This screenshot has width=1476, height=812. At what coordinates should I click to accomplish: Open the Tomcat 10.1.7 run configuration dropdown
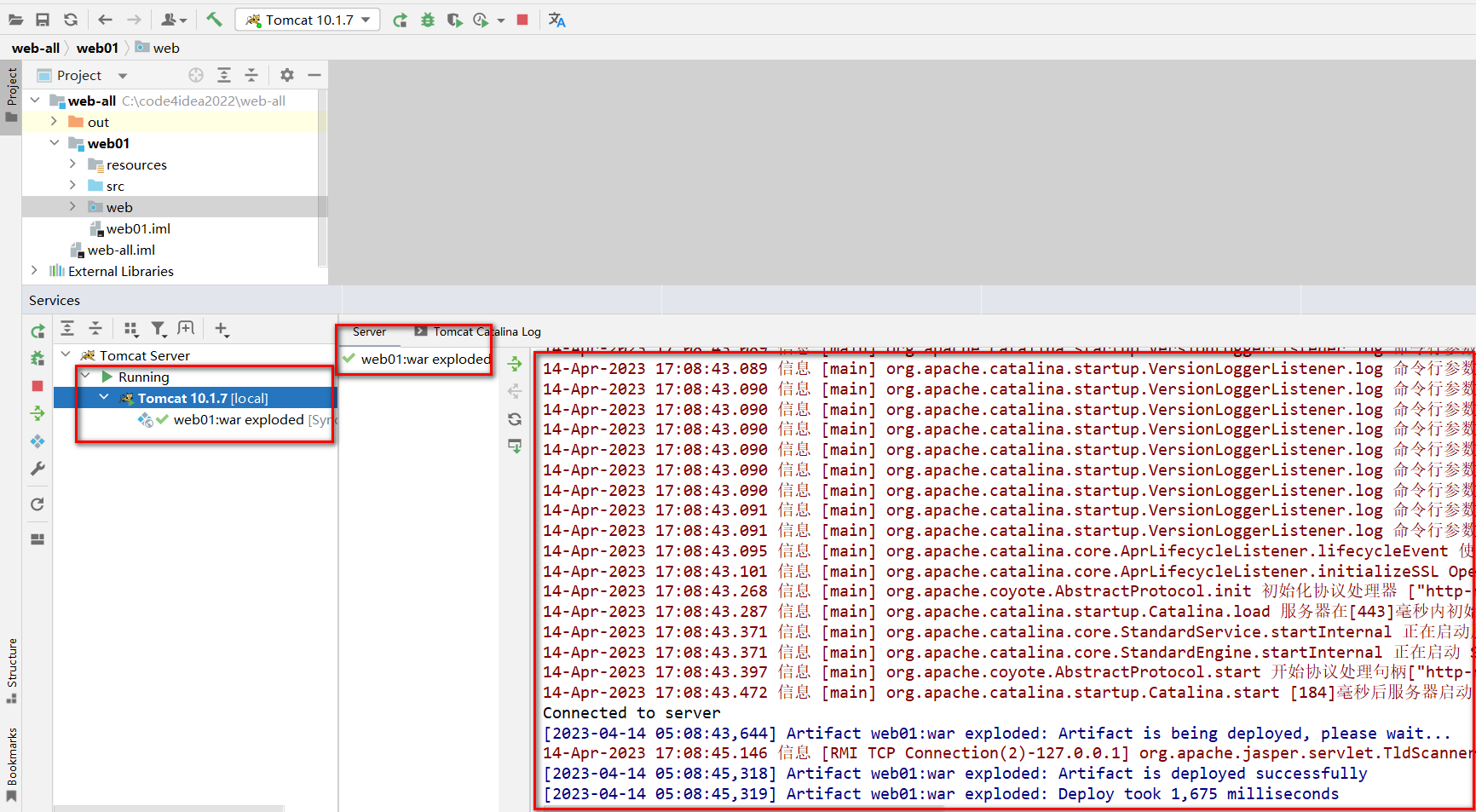[x=308, y=20]
